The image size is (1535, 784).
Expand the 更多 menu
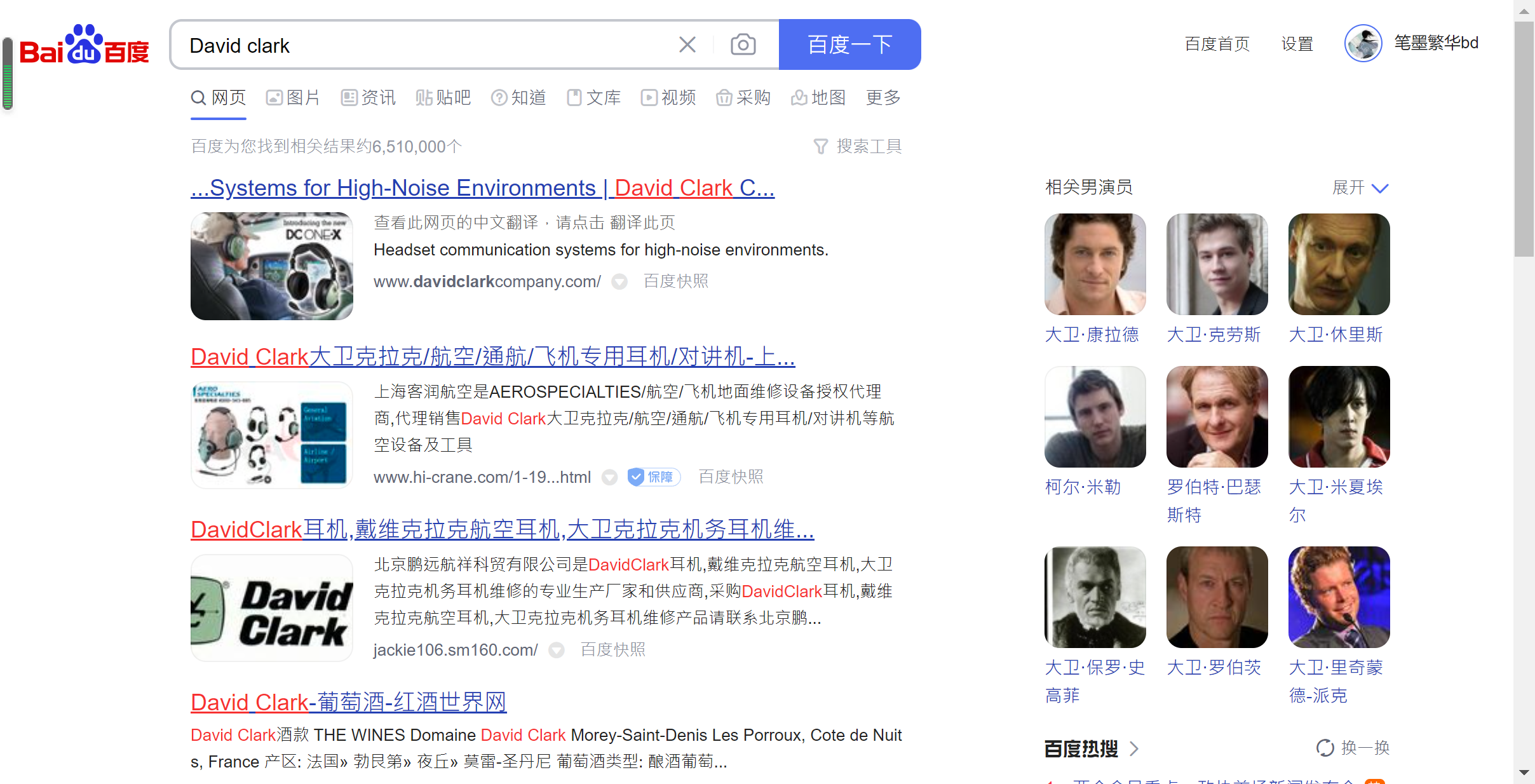[x=883, y=98]
